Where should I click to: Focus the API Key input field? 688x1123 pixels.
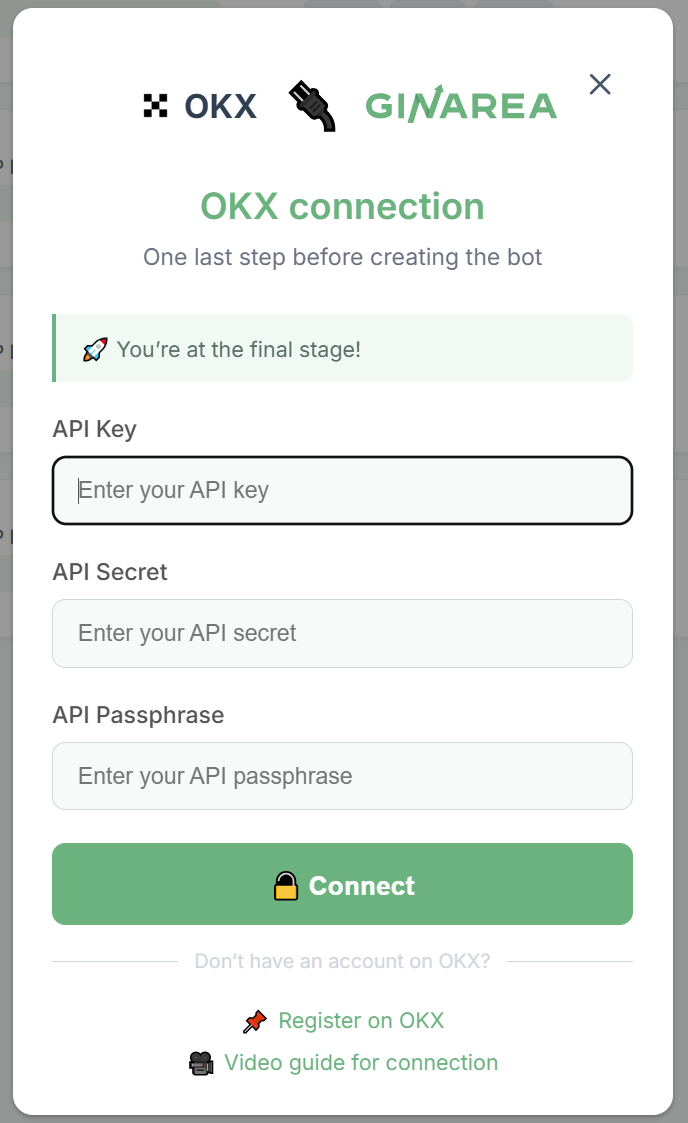click(342, 491)
